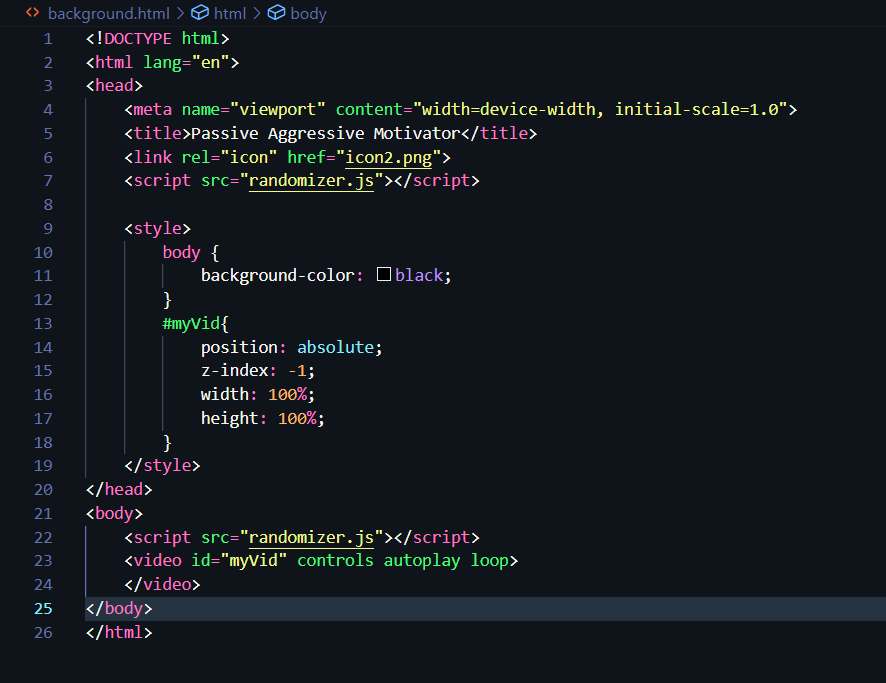Click the DOCTYPE text on line 1
The width and height of the screenshot is (886, 683).
(138, 38)
